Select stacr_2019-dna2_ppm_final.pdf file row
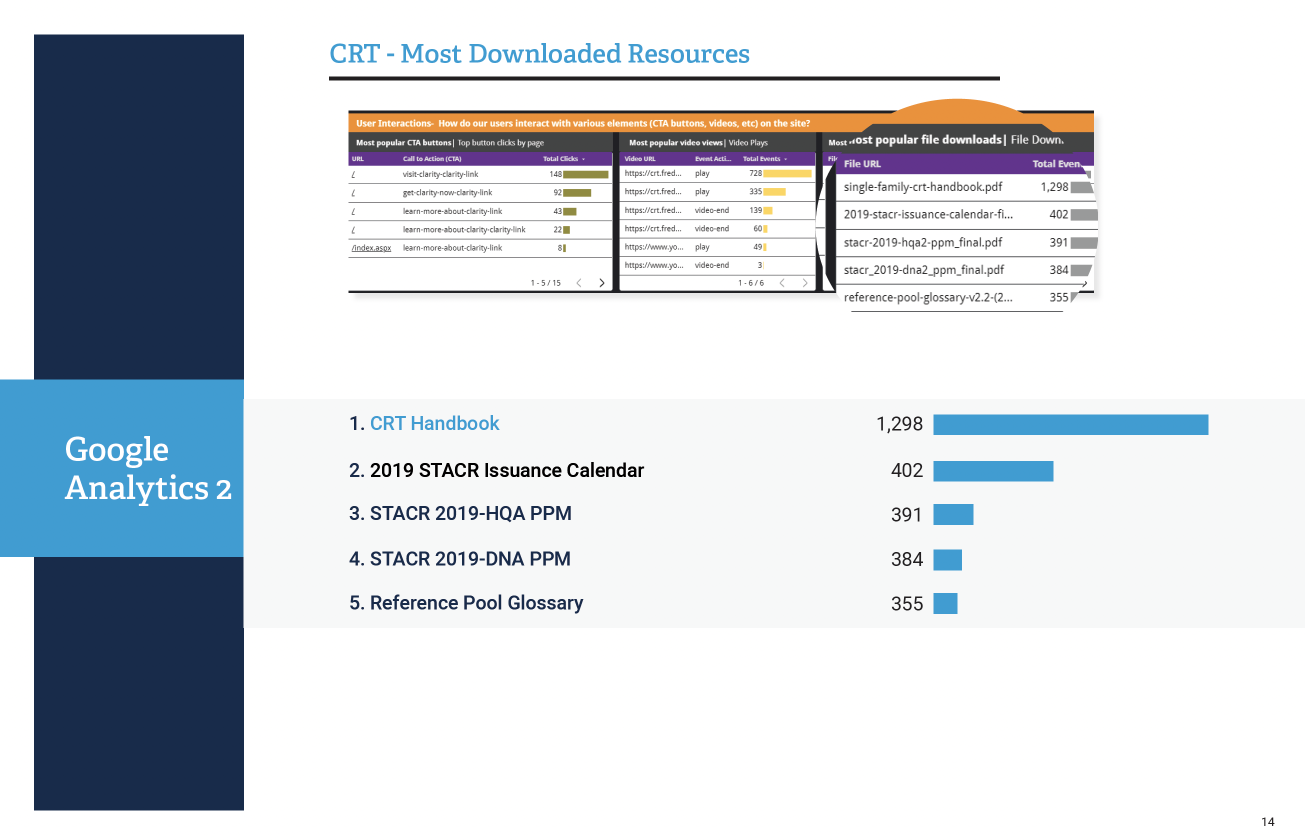This screenshot has height=840, width=1305. [923, 270]
